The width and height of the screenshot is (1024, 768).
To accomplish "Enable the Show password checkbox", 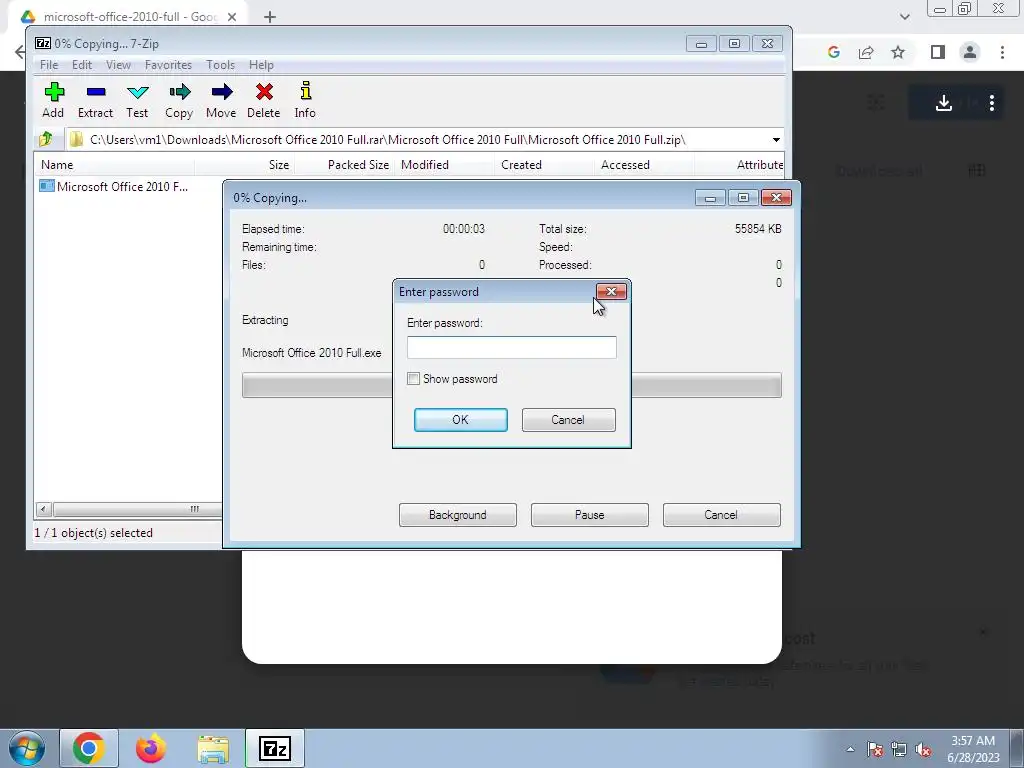I will coord(413,379).
